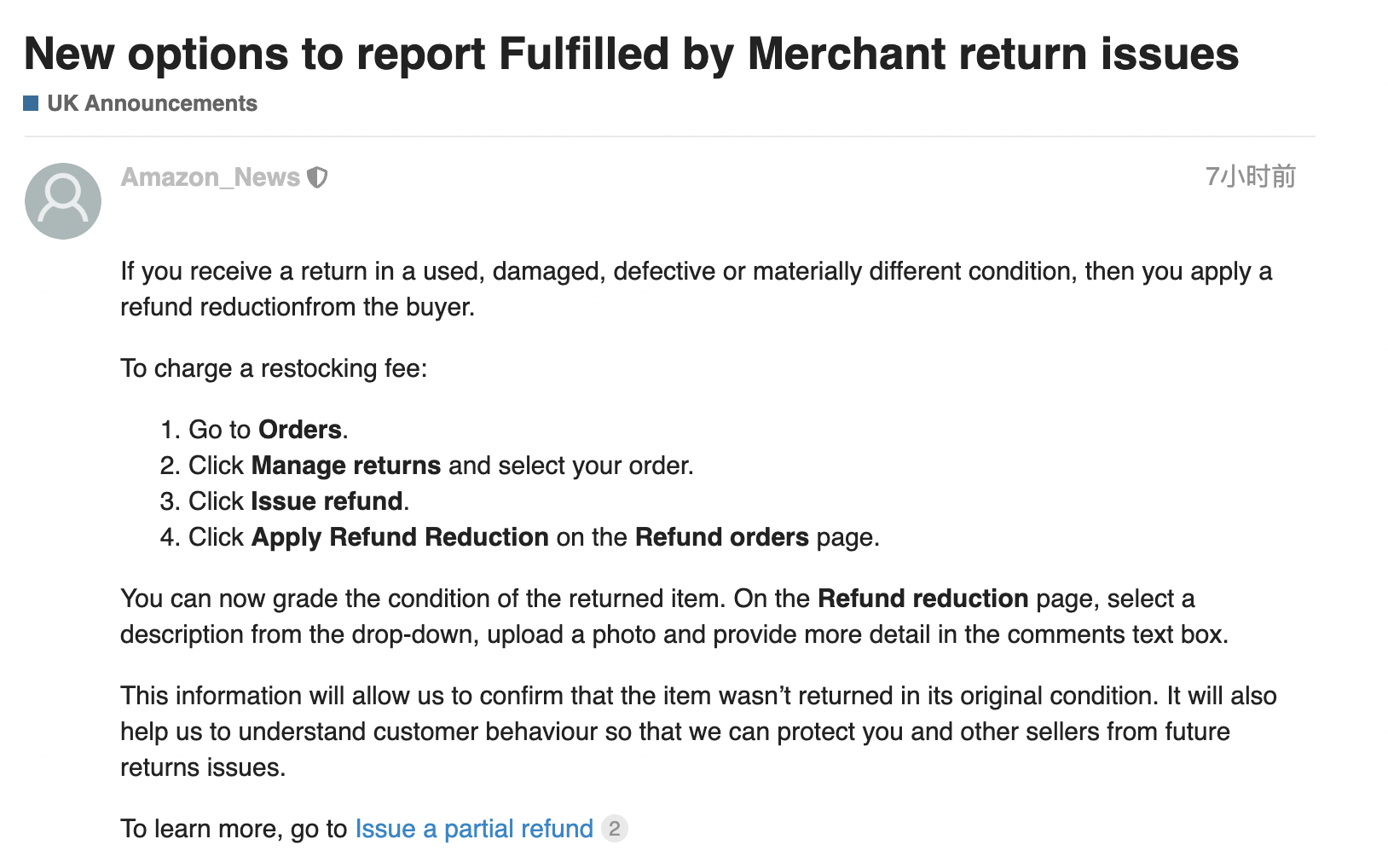Click the 'To learn more, go to' text

[234, 829]
